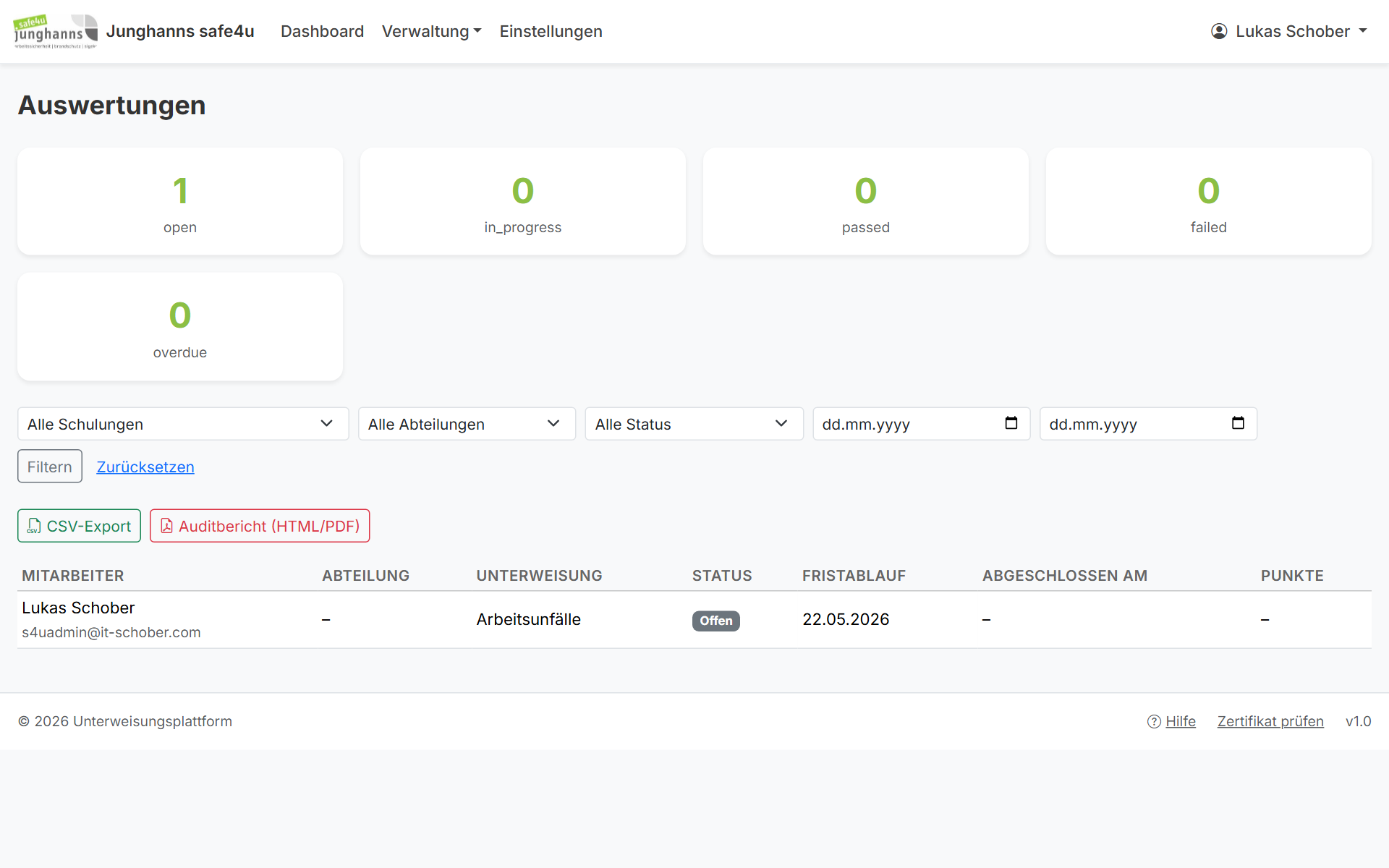The height and width of the screenshot is (868, 1389).
Task: Open the Alle Status dropdown
Action: tap(694, 424)
